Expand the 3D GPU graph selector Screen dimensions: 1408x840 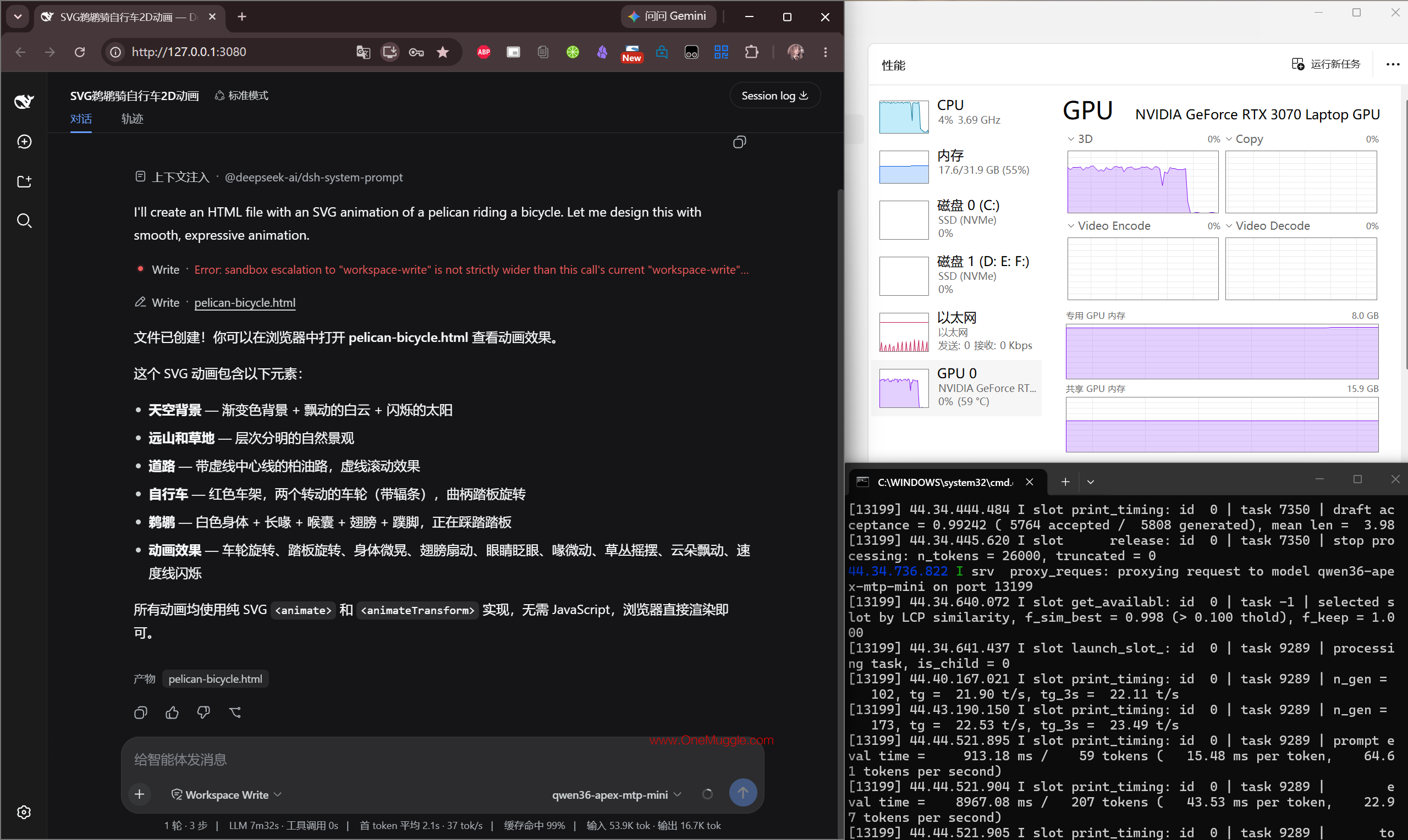tap(1080, 139)
